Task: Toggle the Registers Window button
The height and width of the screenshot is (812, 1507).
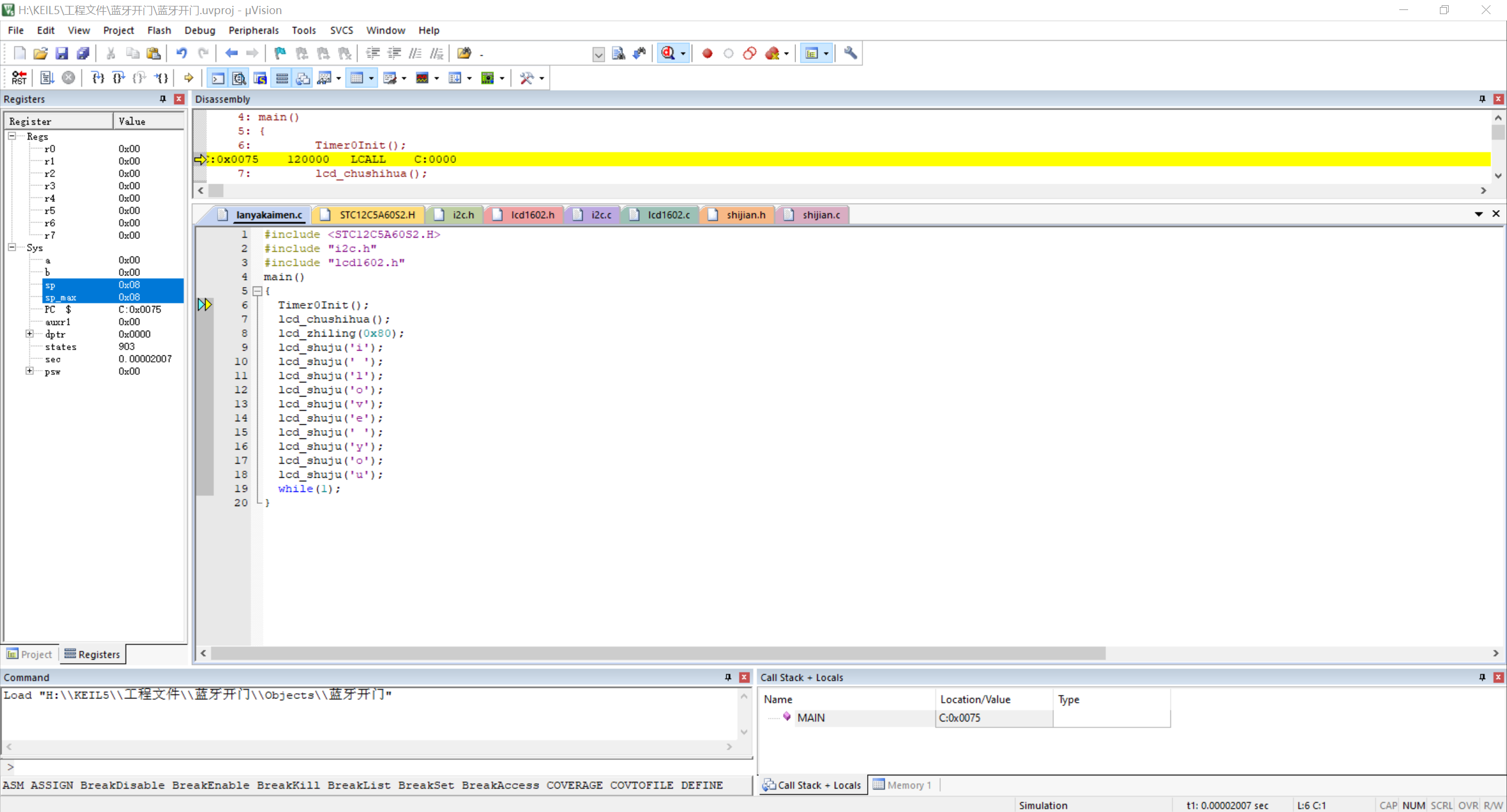Action: tap(282, 78)
